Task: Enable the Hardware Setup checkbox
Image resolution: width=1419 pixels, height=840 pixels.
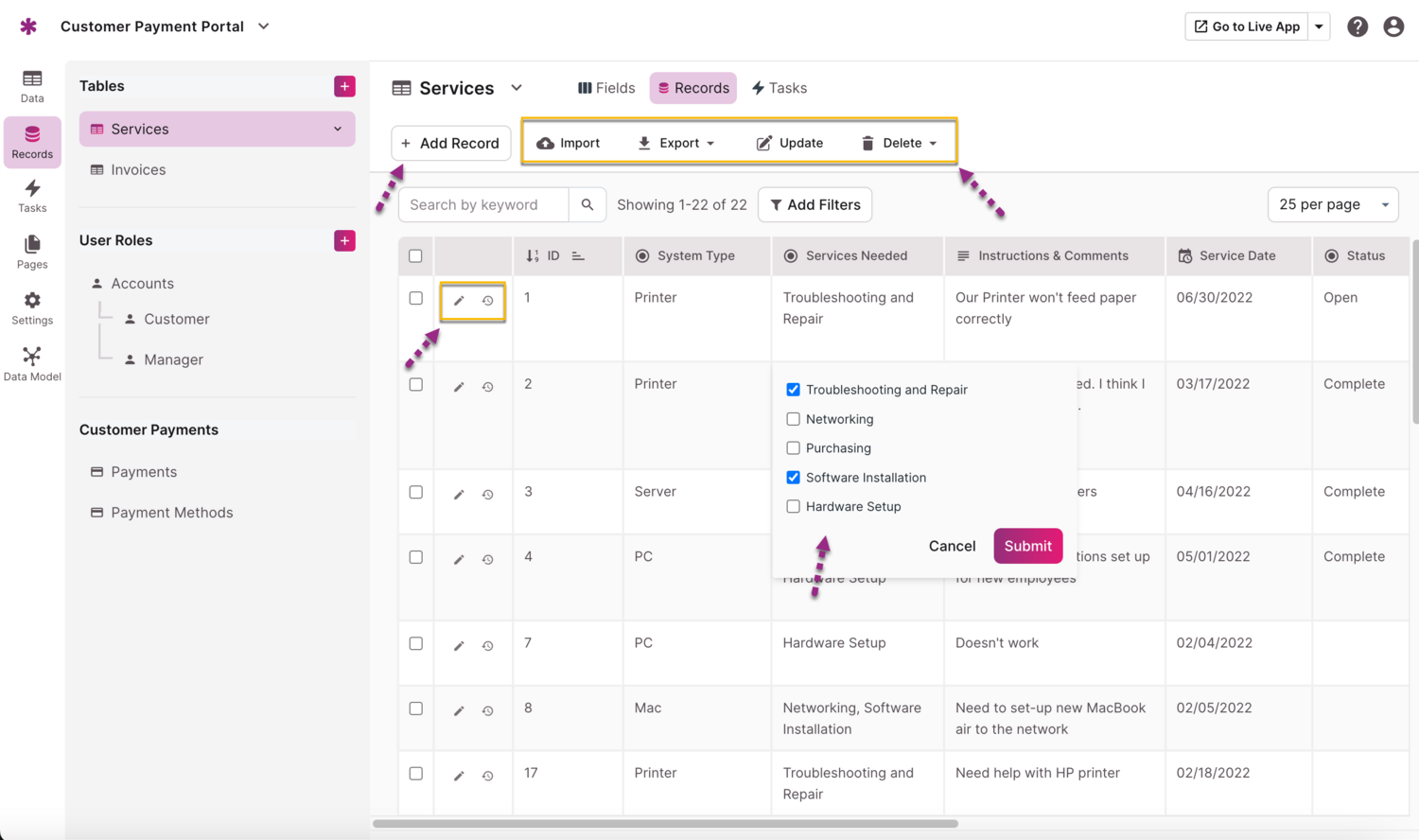Action: 793,506
